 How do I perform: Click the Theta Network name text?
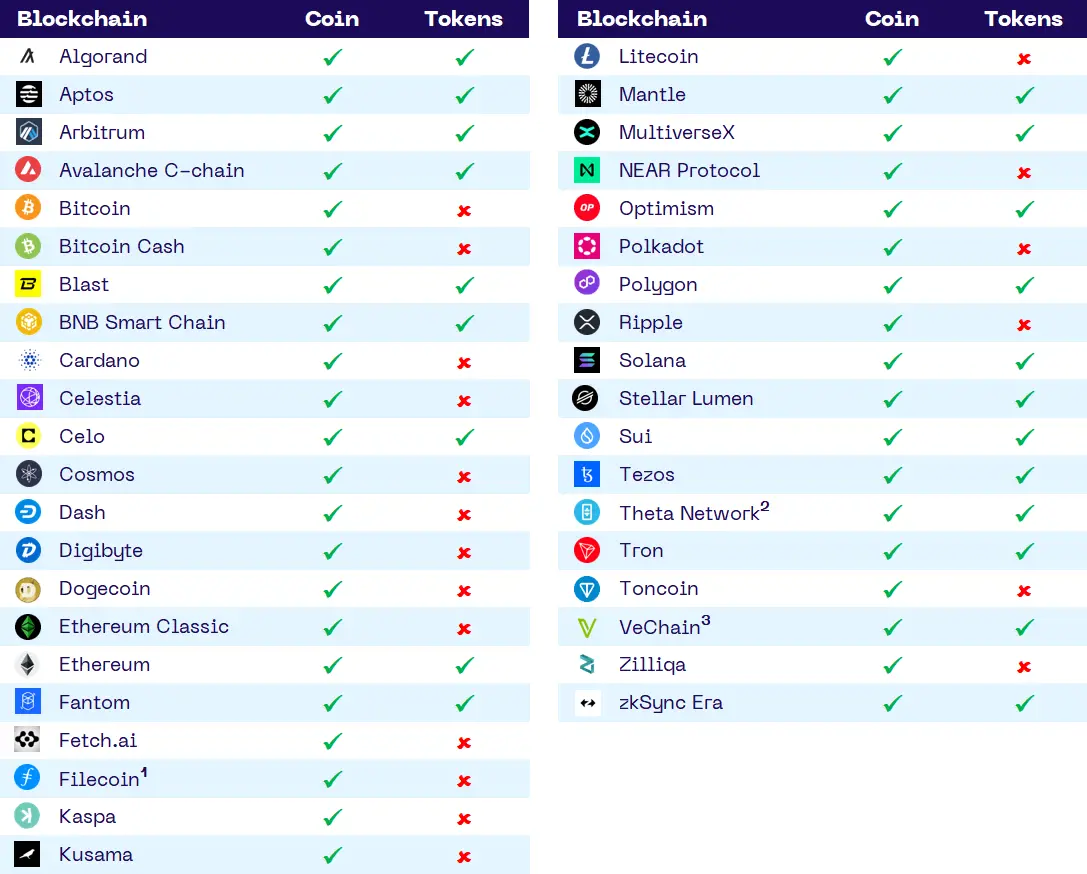click(689, 513)
